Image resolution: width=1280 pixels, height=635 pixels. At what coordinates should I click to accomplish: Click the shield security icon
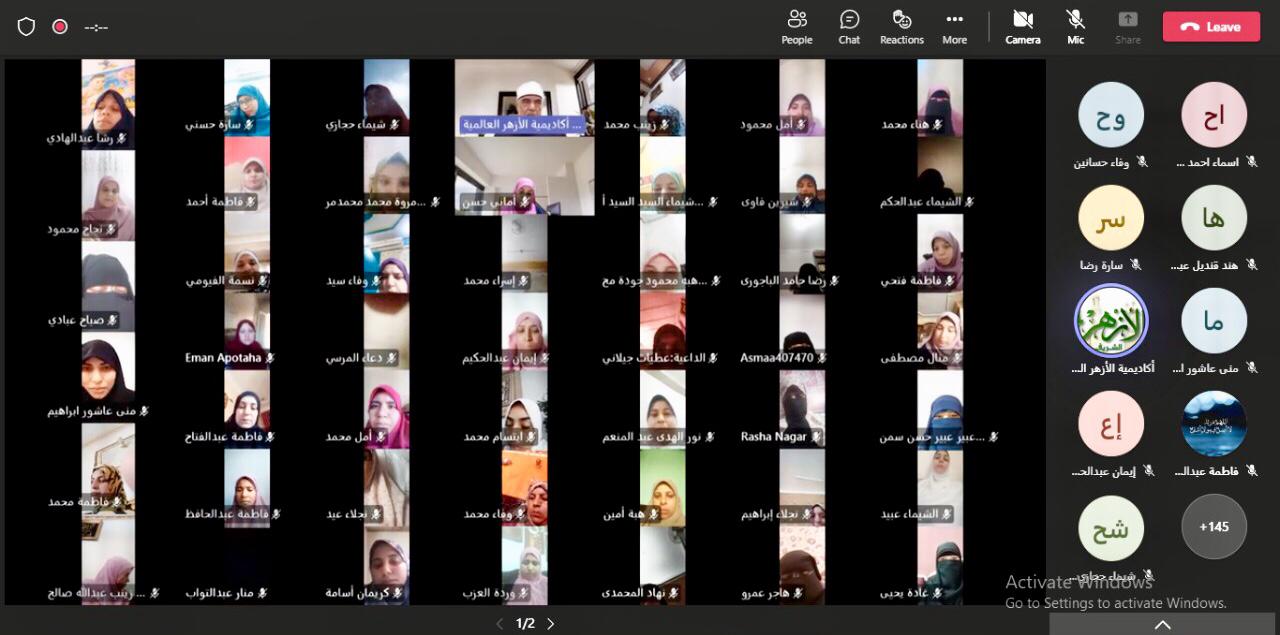pos(26,27)
